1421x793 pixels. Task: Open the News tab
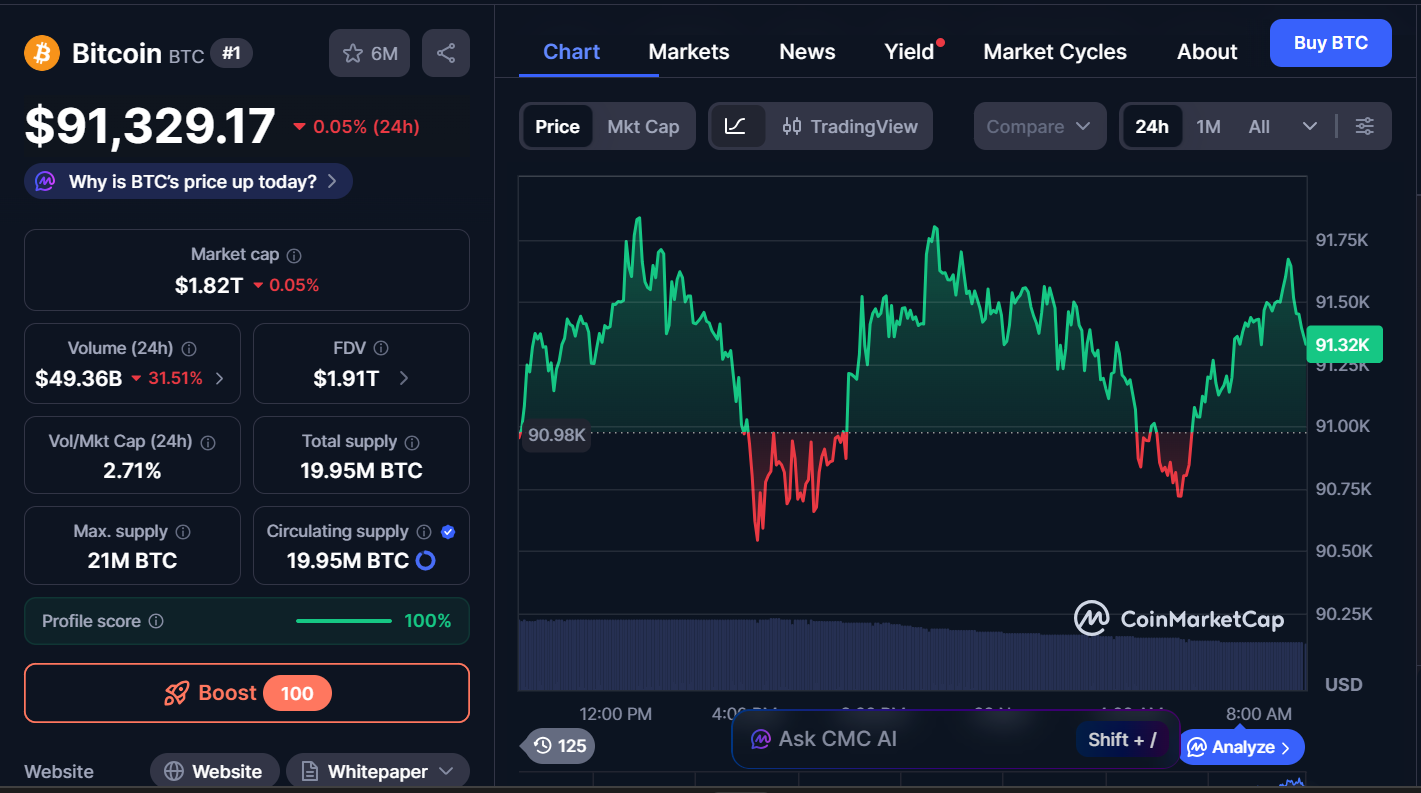point(806,51)
